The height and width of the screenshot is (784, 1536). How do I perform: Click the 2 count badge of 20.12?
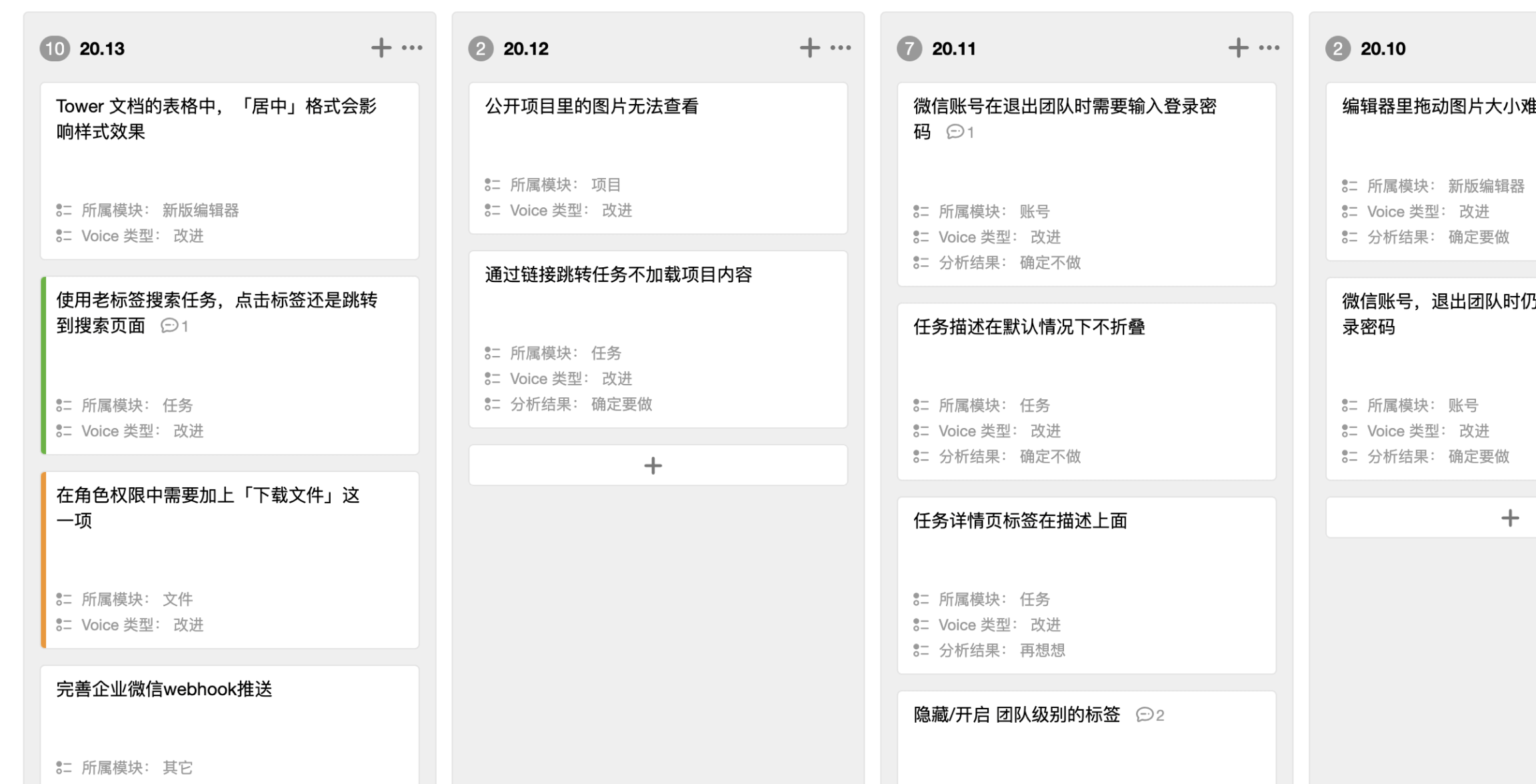click(481, 49)
